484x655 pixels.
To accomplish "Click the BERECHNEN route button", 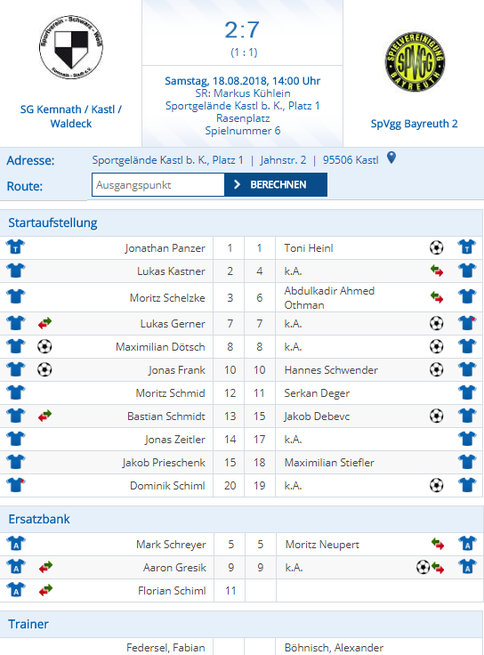I will pyautogui.click(x=276, y=185).
